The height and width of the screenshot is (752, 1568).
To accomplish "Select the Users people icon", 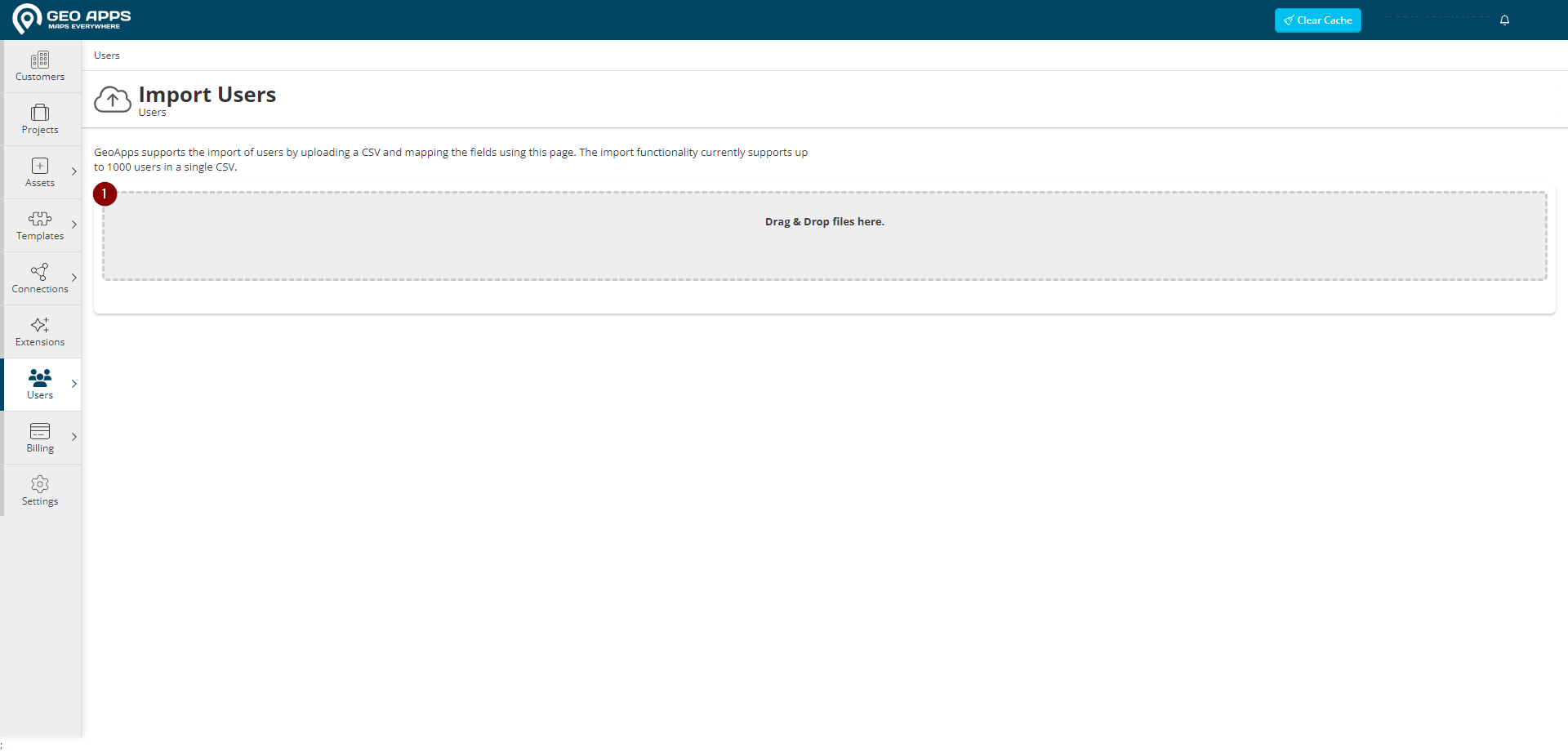I will click(x=40, y=377).
